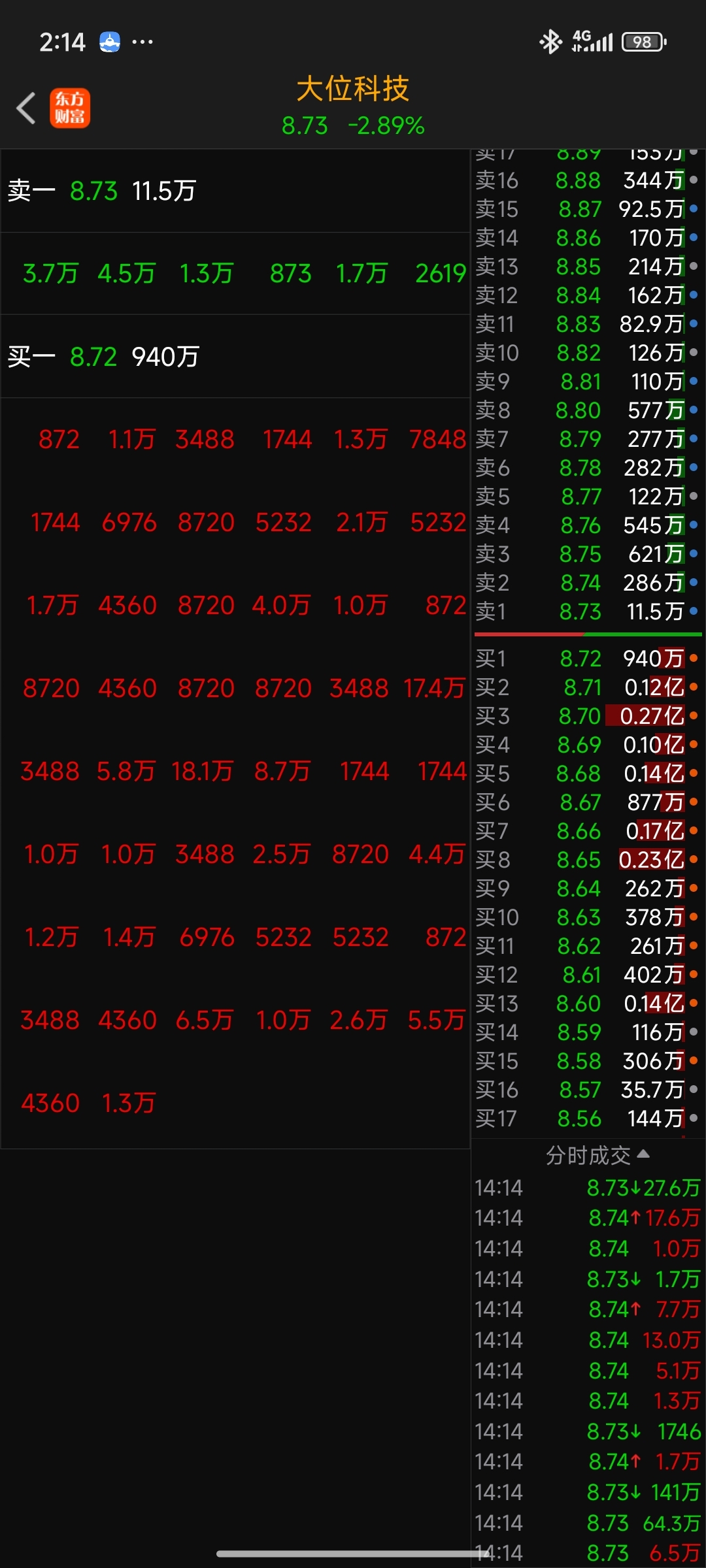
Task: Tap trade record 8.74↑ 17.6万
Action: coord(587,1217)
